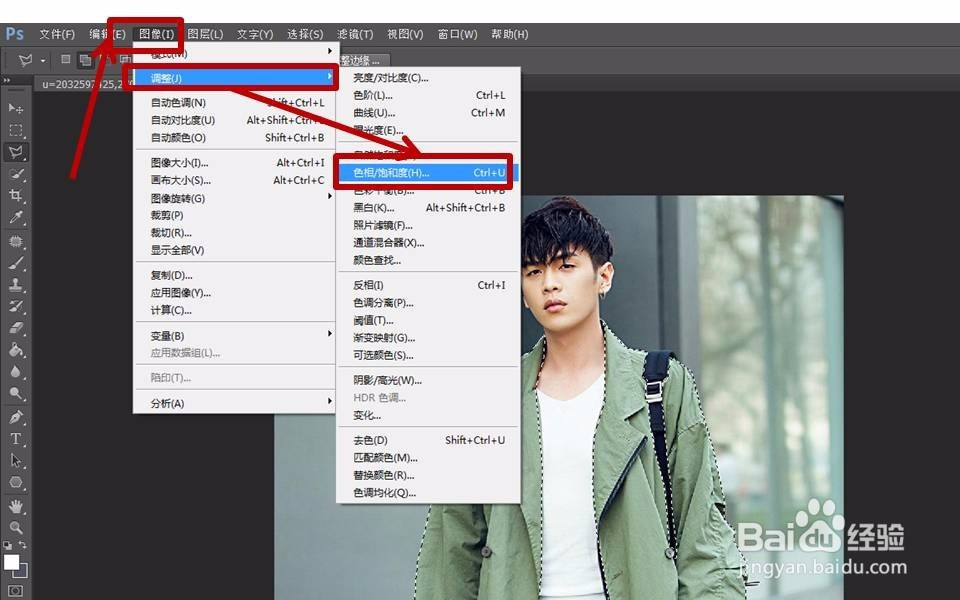Choose 可选颜色(S)... adjustment
The width and height of the screenshot is (960, 600).
[428, 356]
